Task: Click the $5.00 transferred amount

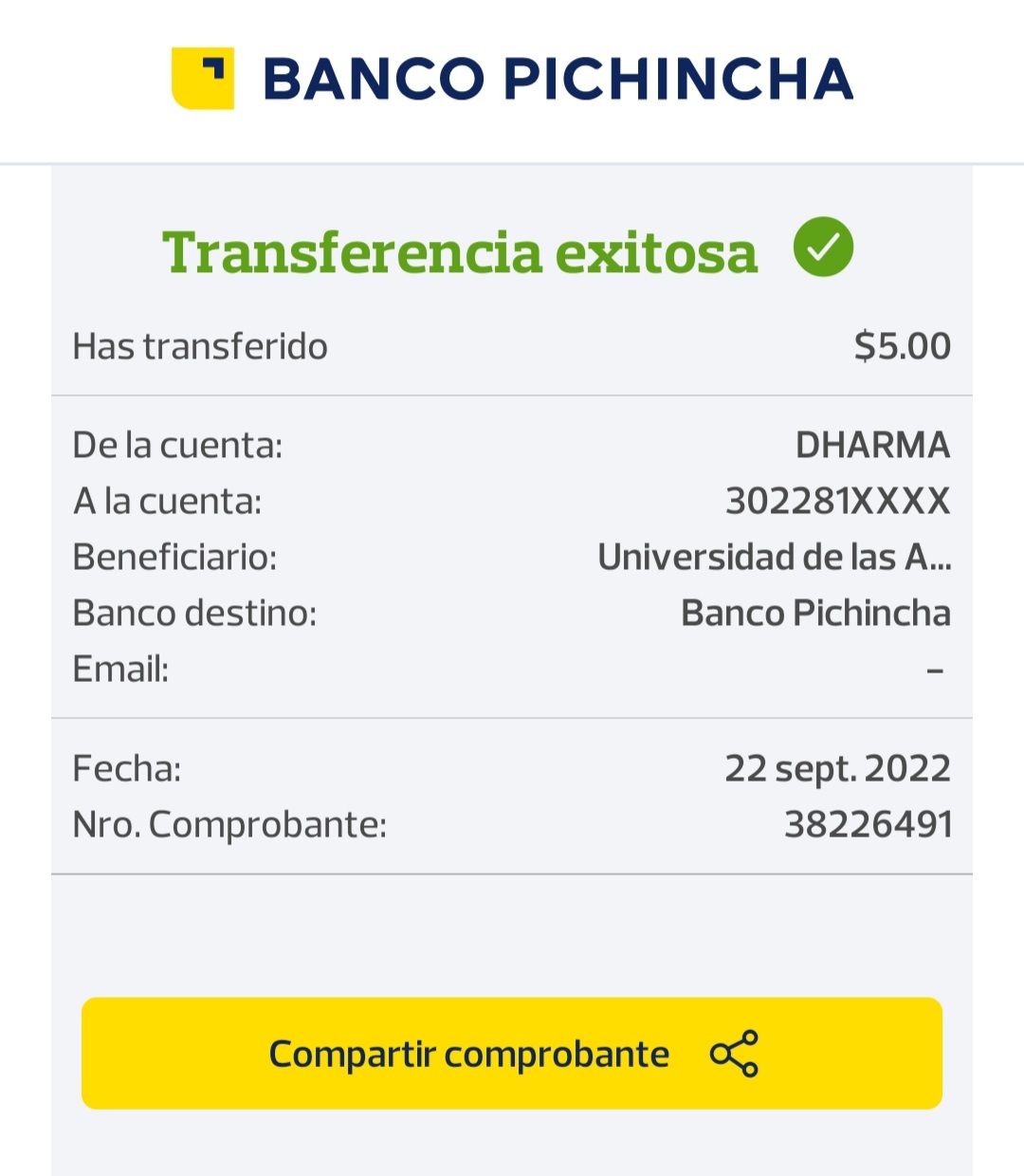Action: 902,346
